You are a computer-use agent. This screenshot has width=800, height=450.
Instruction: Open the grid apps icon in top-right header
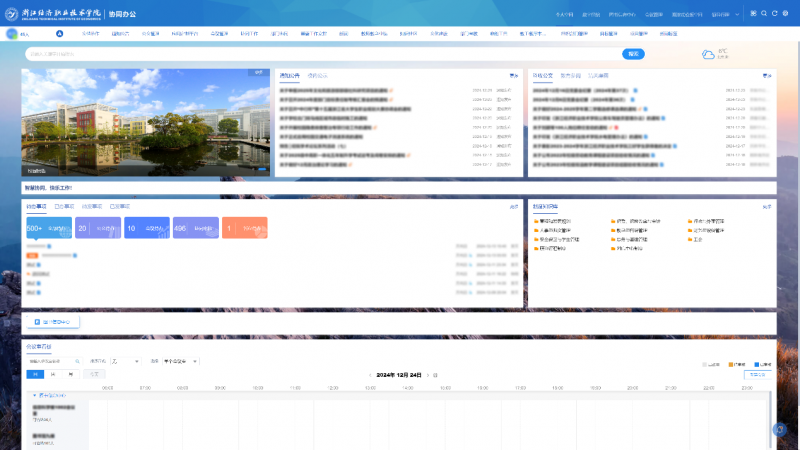pos(752,14)
